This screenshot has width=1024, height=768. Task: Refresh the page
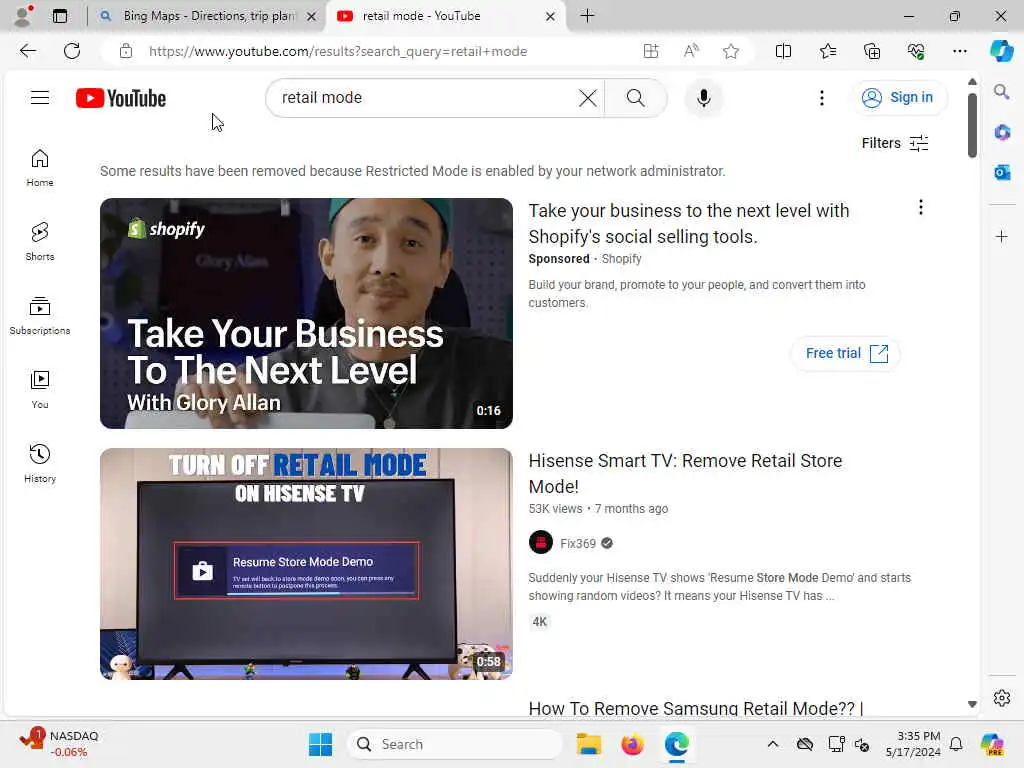[72, 51]
